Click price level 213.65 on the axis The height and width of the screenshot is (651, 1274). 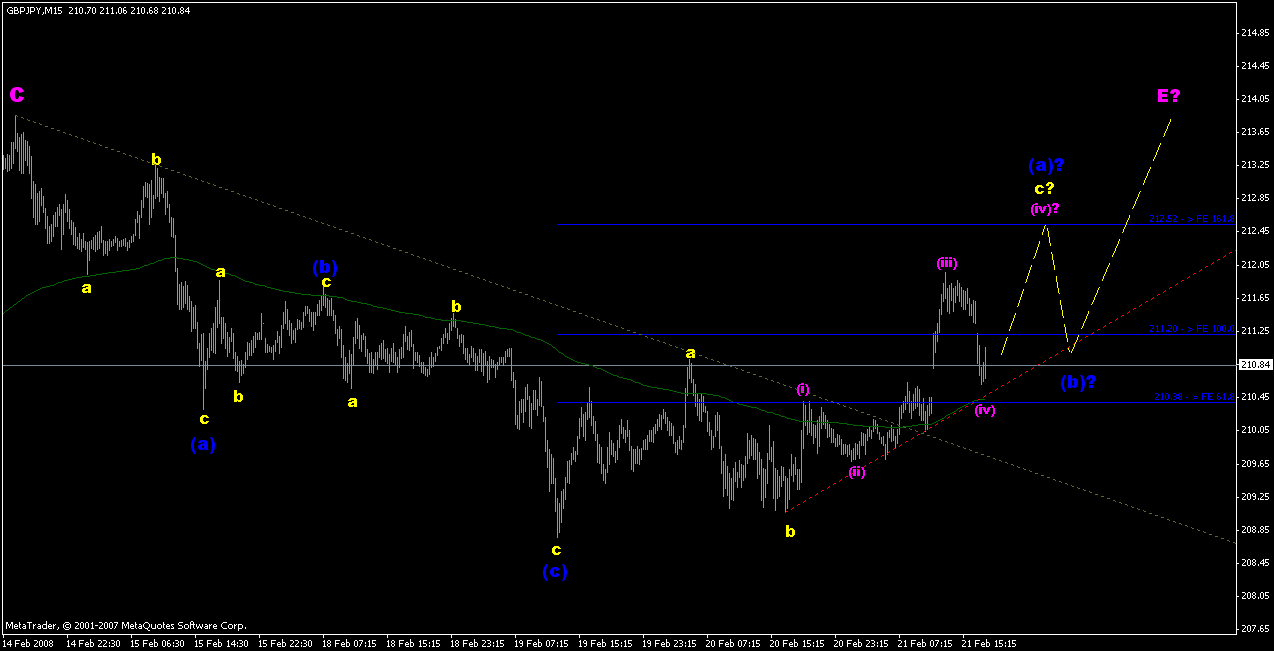pos(1256,132)
